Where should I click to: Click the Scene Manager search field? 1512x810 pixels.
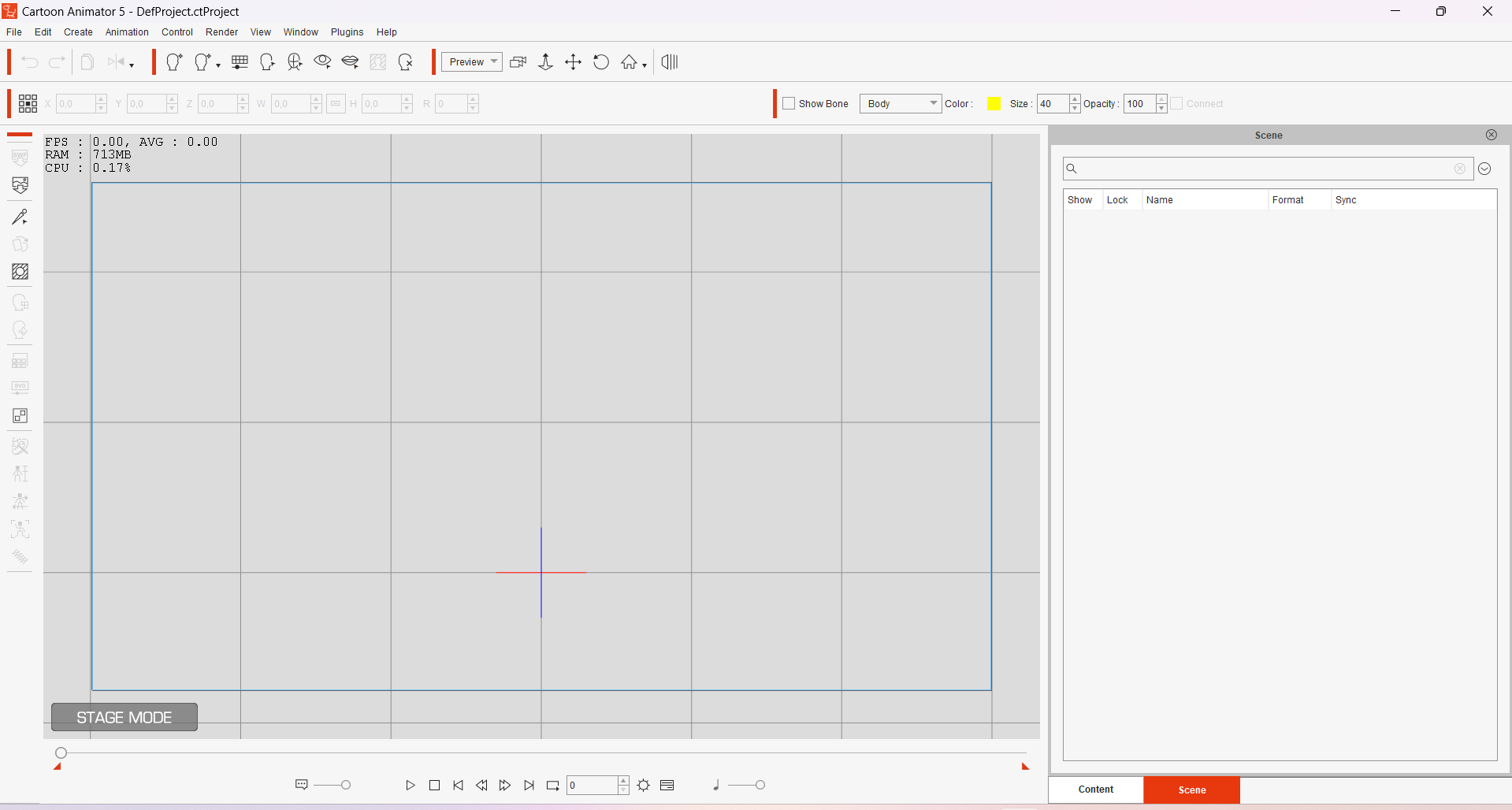point(1268,169)
